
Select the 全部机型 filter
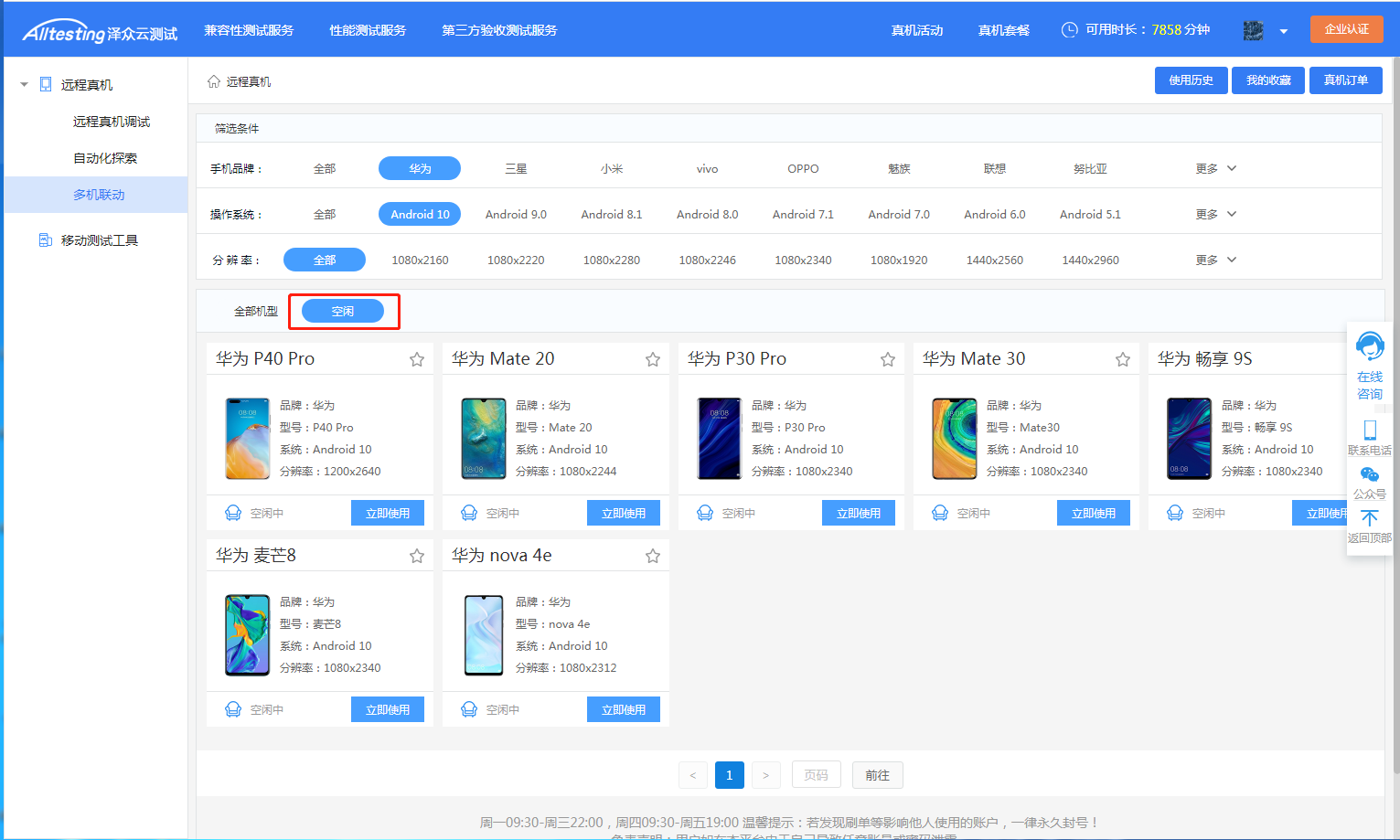tap(256, 311)
